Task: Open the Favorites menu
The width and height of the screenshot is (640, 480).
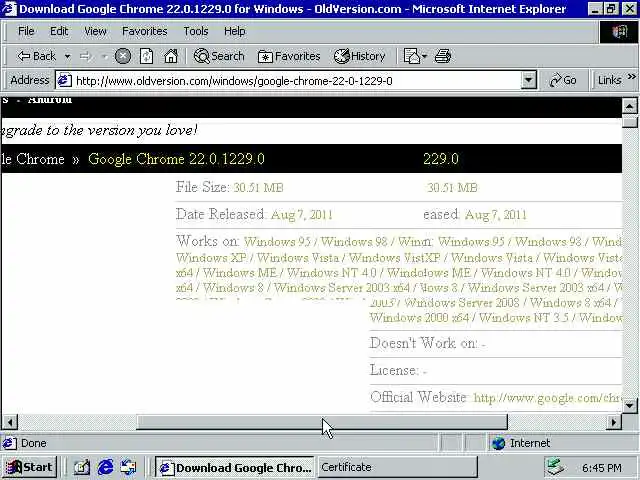Action: [144, 31]
